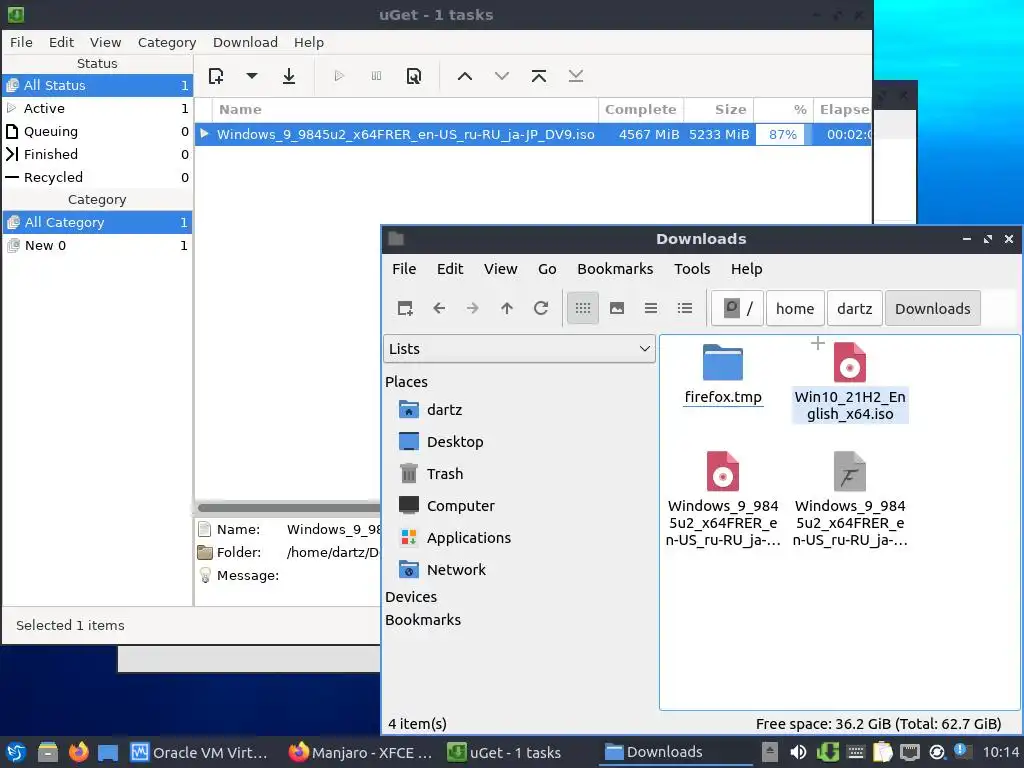Click uGet new download icon

coord(216,76)
